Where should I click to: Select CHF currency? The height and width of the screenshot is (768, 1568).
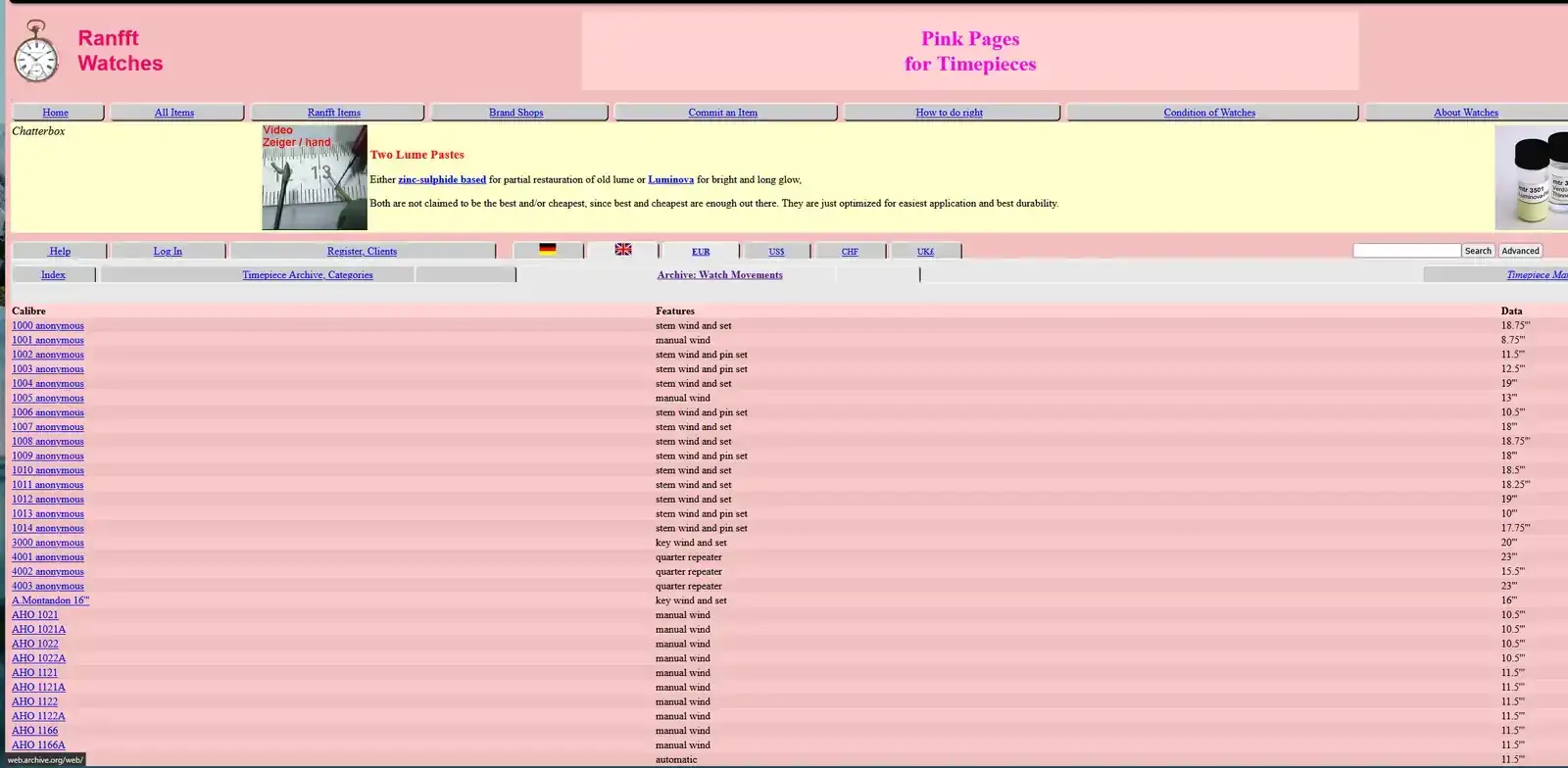click(850, 252)
